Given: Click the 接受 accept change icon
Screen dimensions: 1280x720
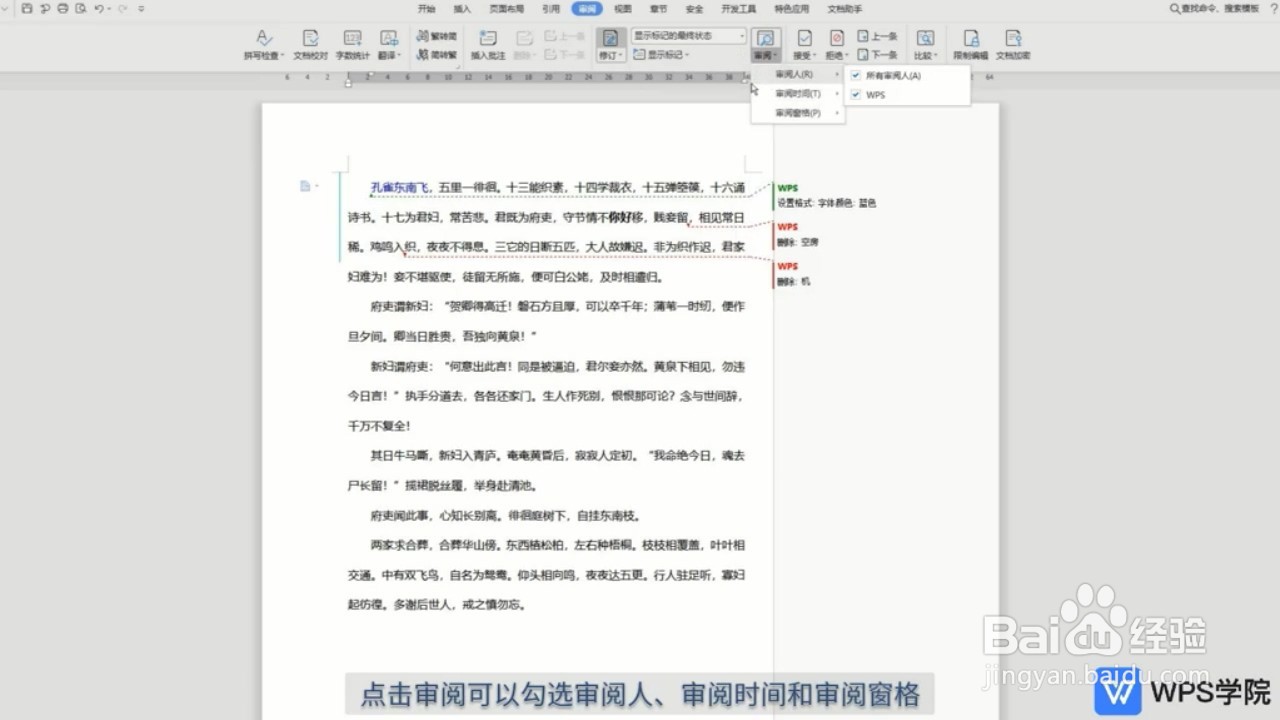Looking at the screenshot, I should tap(804, 38).
